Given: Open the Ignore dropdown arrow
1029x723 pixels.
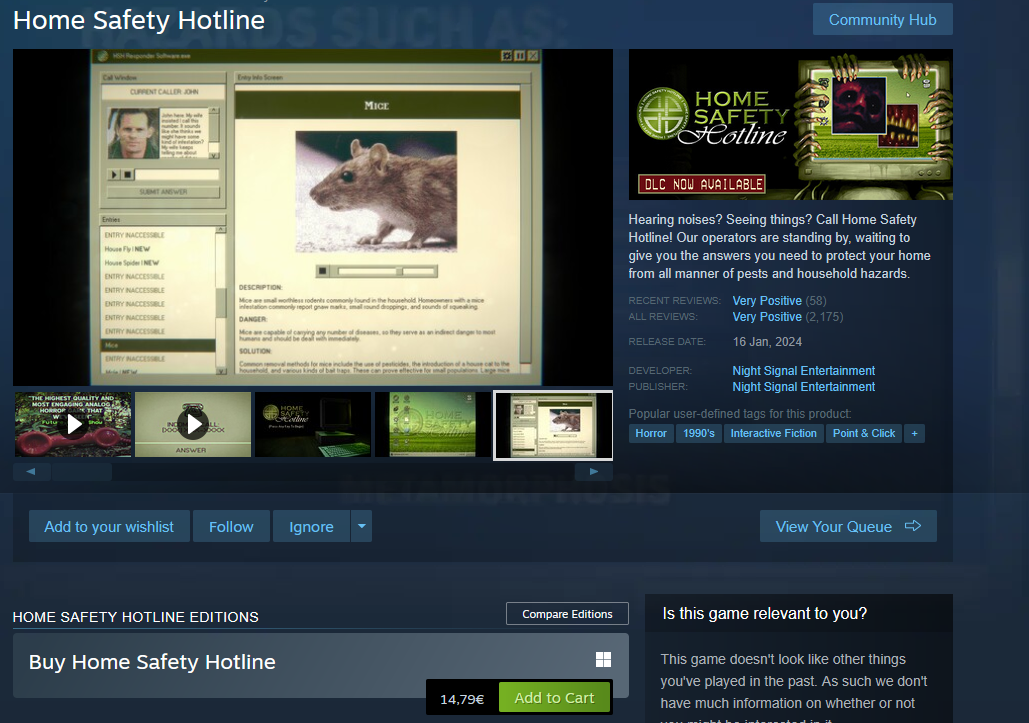Looking at the screenshot, I should pyautogui.click(x=362, y=527).
